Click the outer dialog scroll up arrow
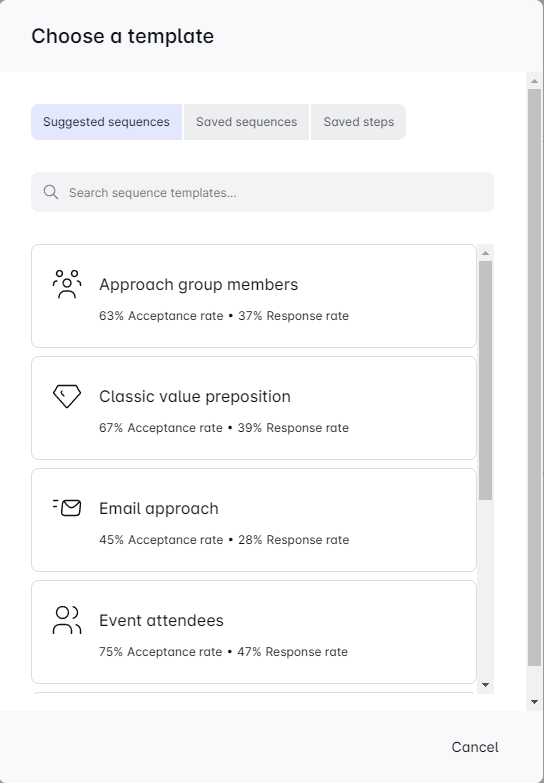Viewport: 544px width, 783px height. (534, 81)
